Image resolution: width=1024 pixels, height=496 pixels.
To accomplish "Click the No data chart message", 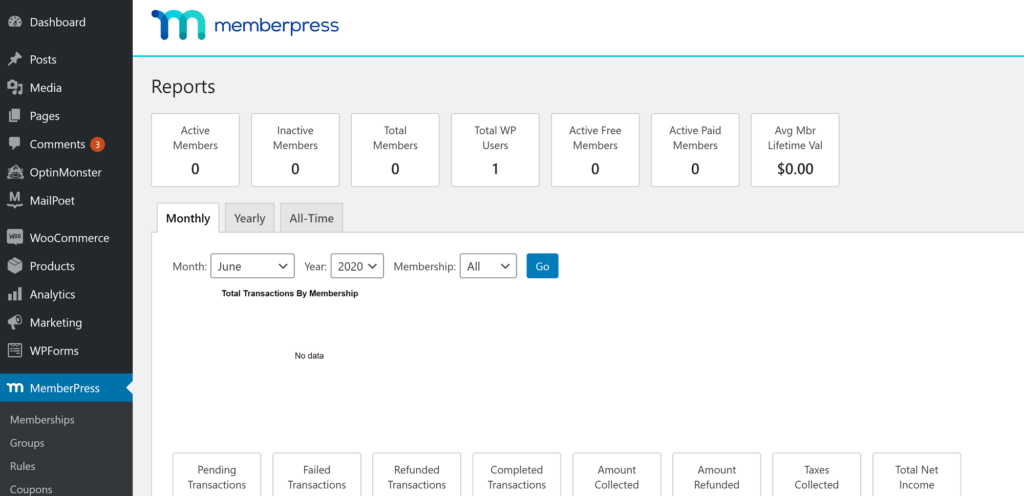I will (309, 356).
